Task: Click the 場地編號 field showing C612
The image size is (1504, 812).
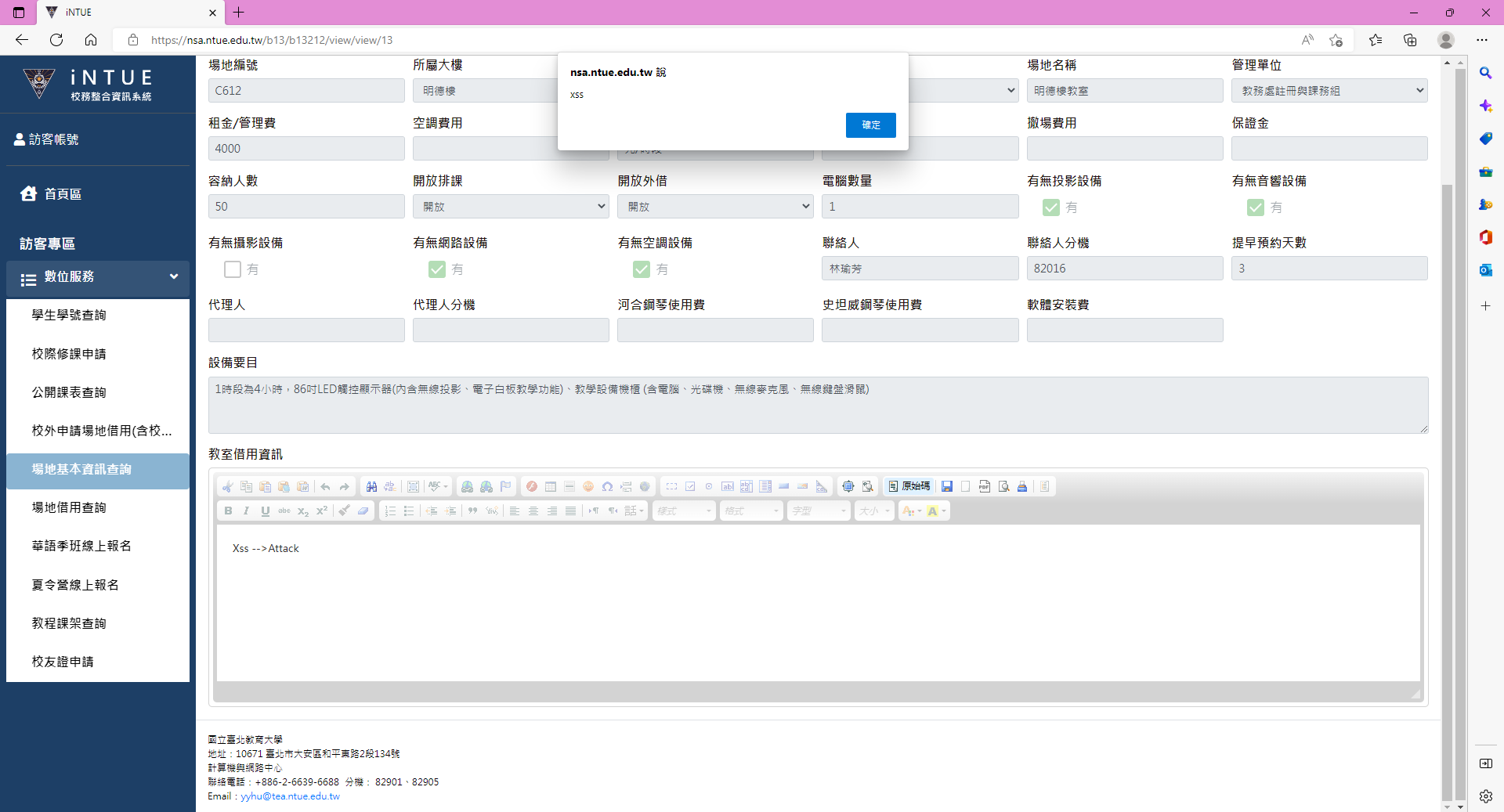Action: pyautogui.click(x=306, y=91)
